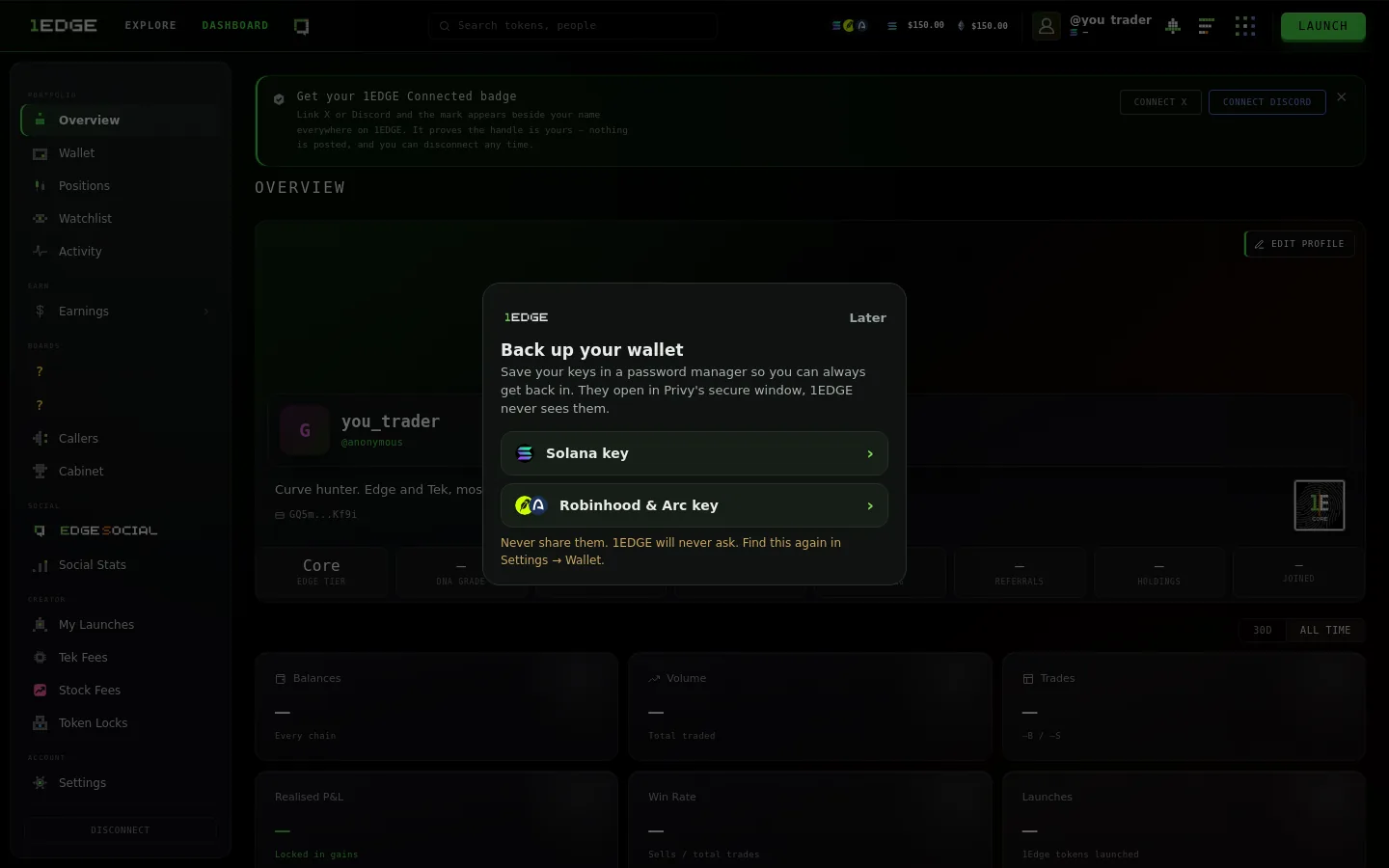Open Stock Fees icon in sidebar
Screen dimensions: 1389x868
[40, 690]
